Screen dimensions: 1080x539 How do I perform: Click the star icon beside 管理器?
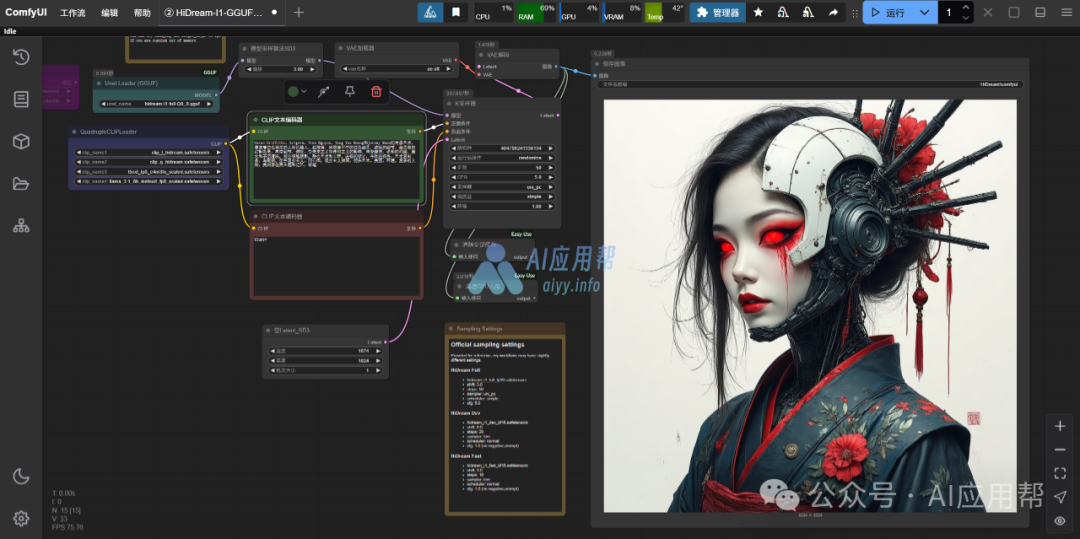pyautogui.click(x=758, y=12)
